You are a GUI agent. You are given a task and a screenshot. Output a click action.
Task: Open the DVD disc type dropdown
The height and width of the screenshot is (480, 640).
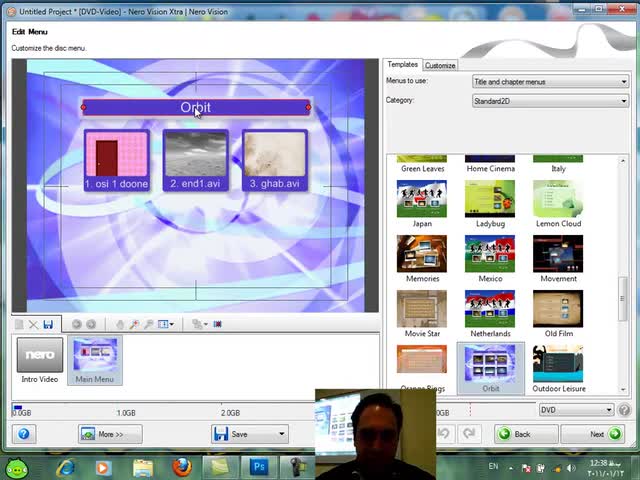point(576,410)
